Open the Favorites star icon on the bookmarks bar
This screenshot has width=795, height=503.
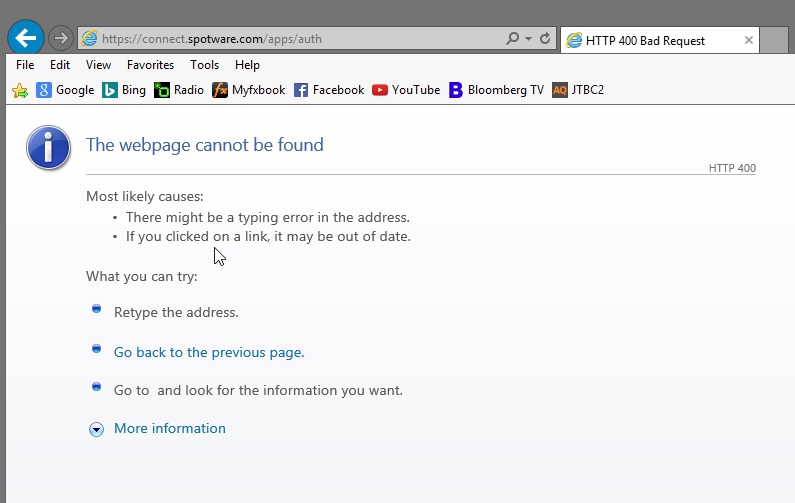20,90
